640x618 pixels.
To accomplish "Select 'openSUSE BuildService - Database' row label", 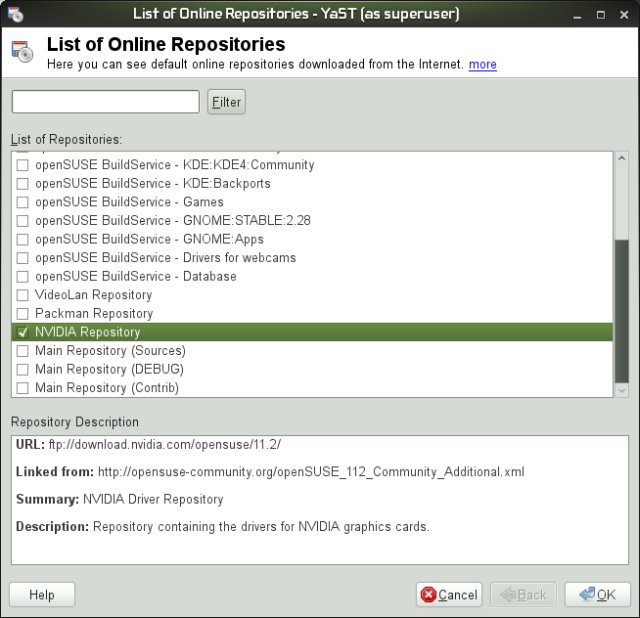I will click(x=136, y=276).
